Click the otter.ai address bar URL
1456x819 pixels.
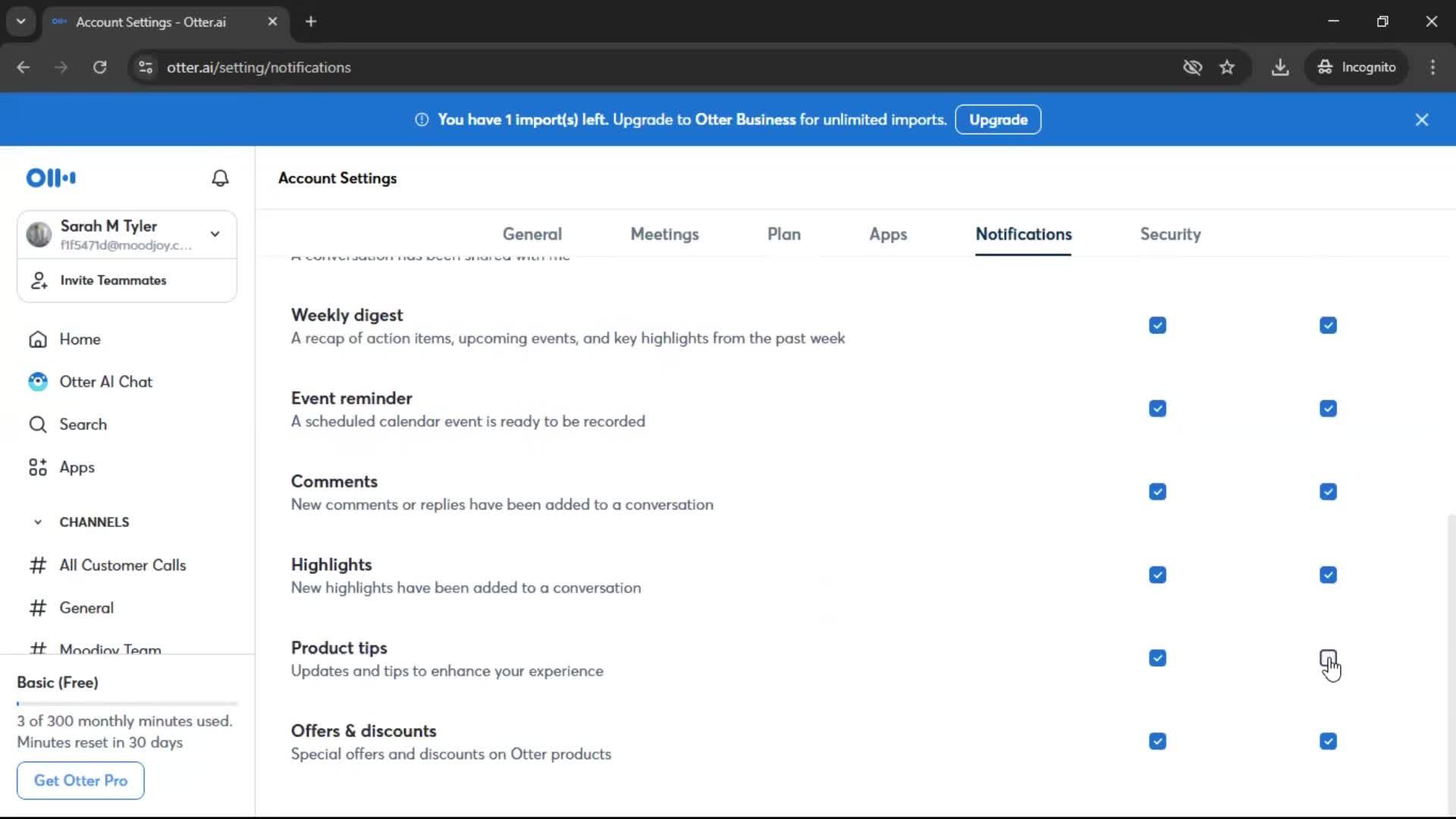[x=259, y=67]
